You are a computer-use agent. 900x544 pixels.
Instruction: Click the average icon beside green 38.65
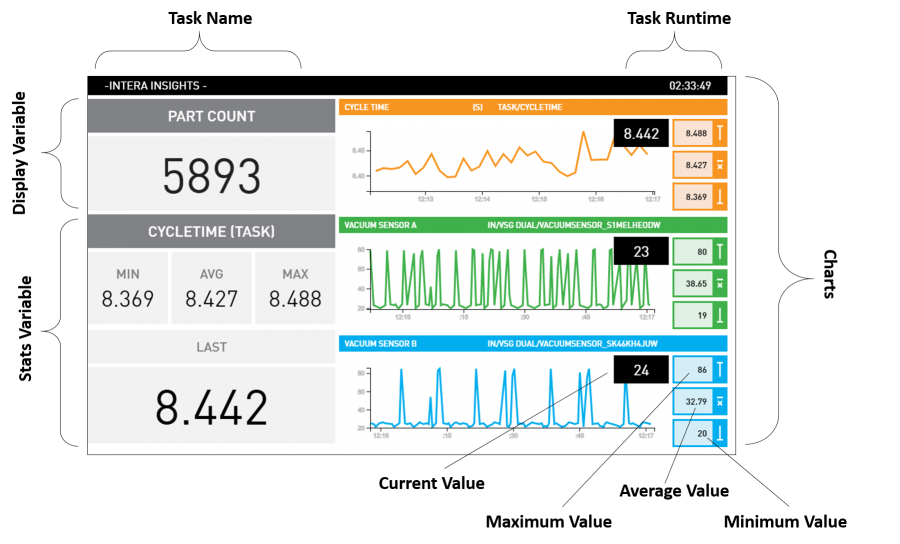720,283
